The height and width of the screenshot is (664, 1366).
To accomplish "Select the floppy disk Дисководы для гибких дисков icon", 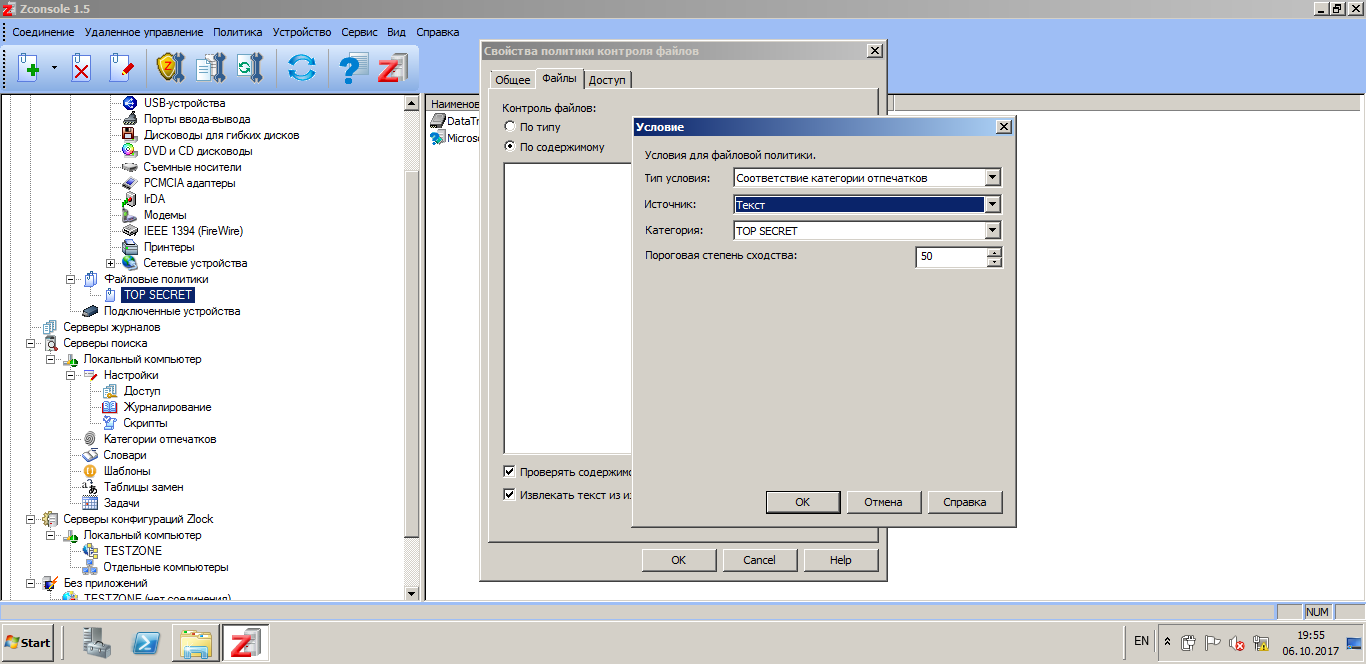I will [129, 135].
